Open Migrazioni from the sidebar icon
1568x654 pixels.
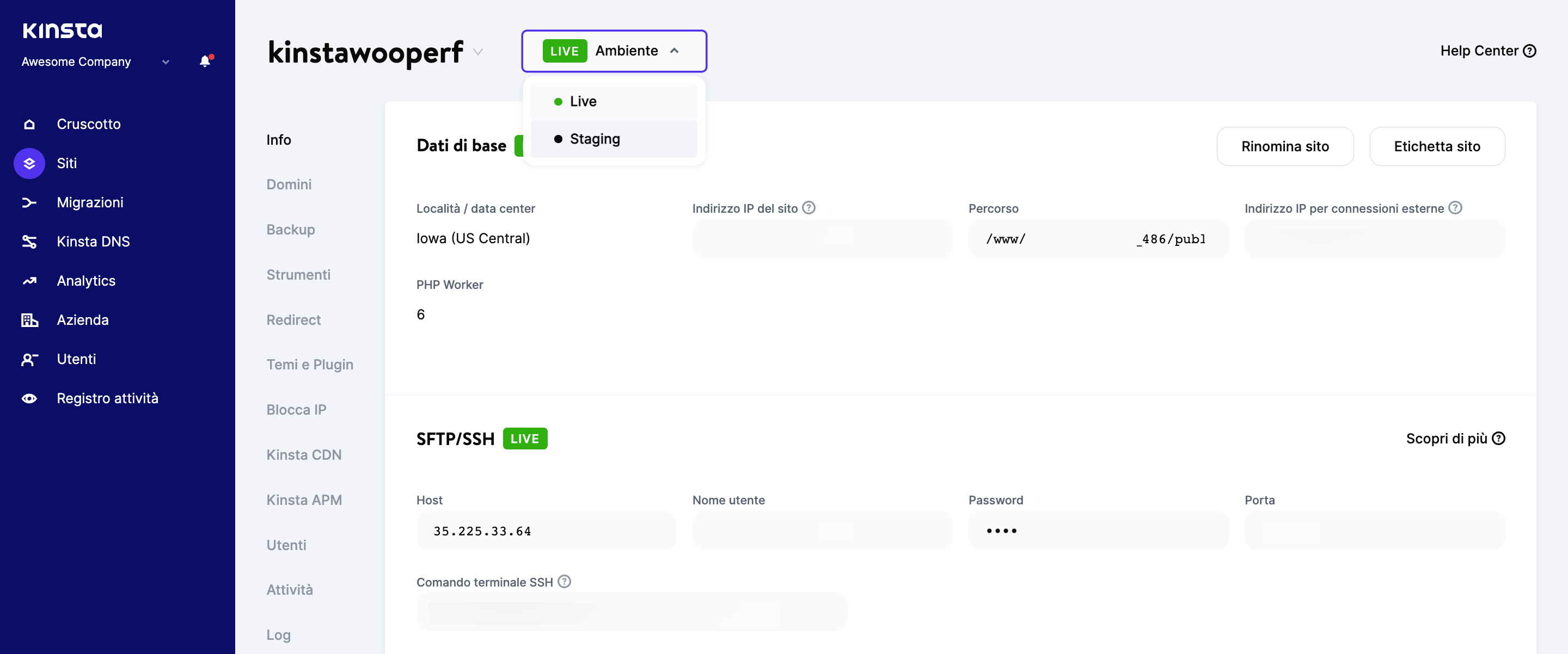(29, 202)
